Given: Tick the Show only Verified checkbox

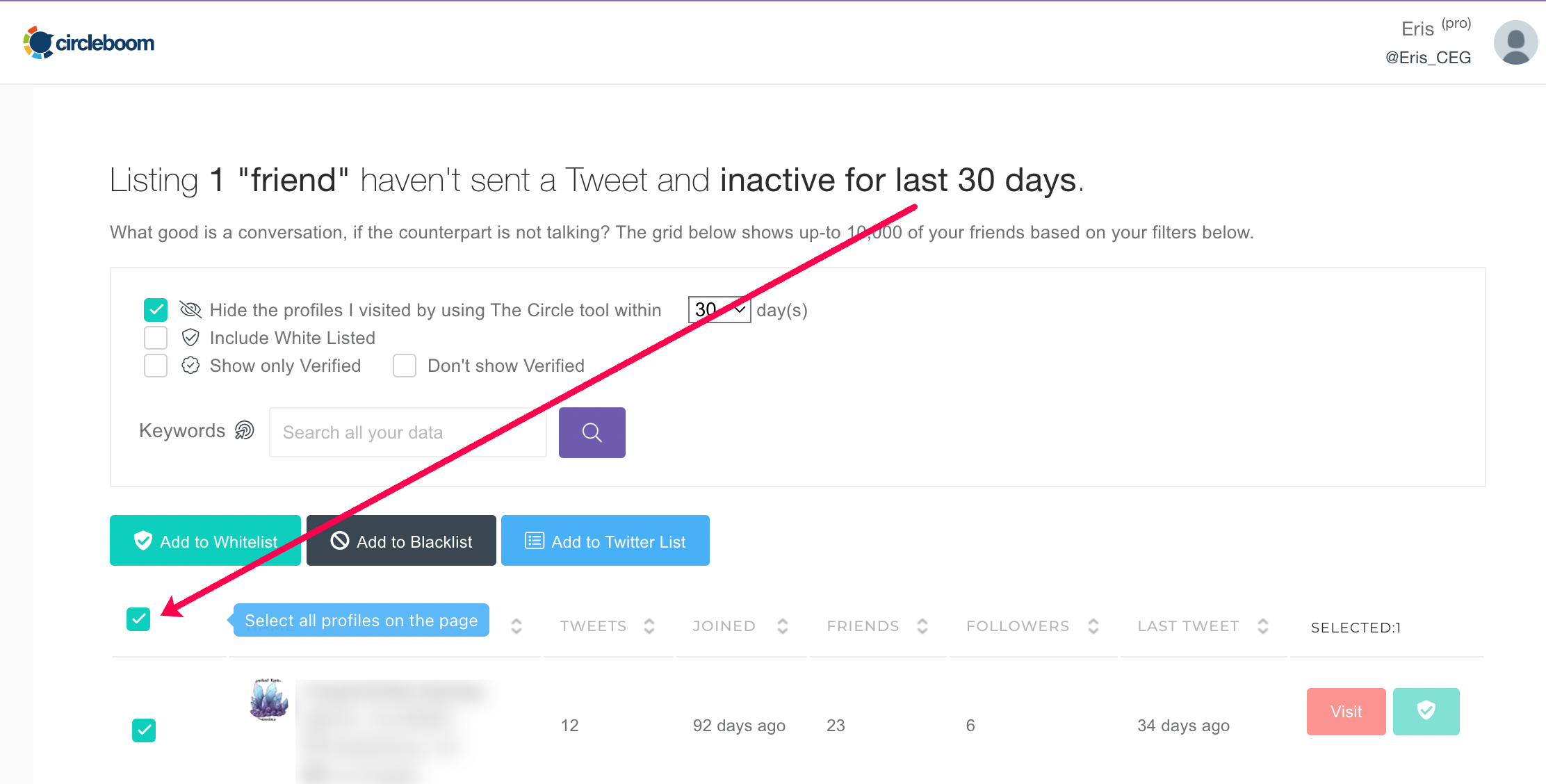Looking at the screenshot, I should click(156, 366).
